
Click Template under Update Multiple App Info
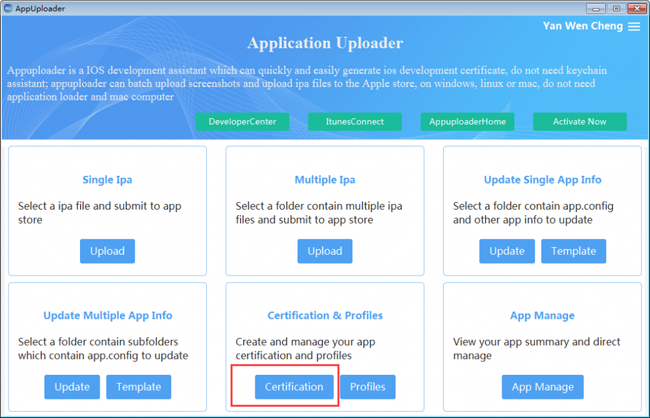click(x=138, y=387)
